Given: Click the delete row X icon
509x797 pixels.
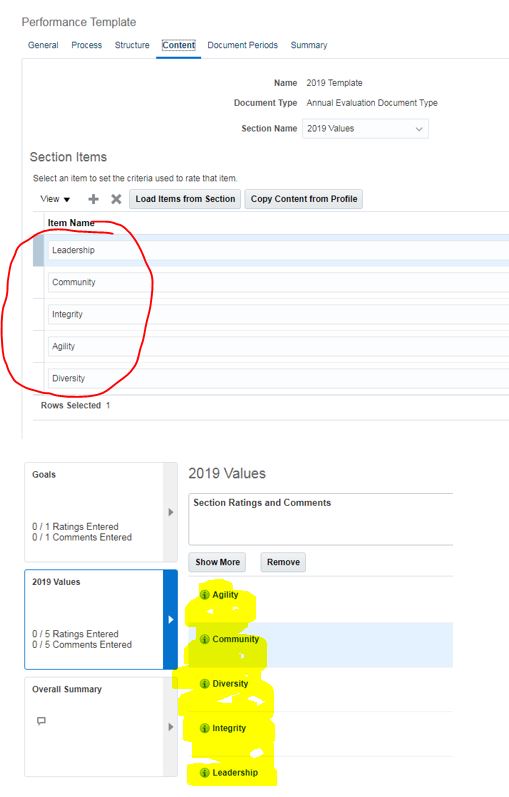Looking at the screenshot, I should pos(116,199).
